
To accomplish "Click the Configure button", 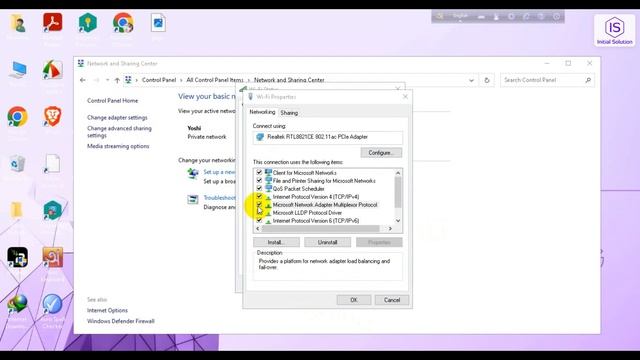I will (381, 153).
